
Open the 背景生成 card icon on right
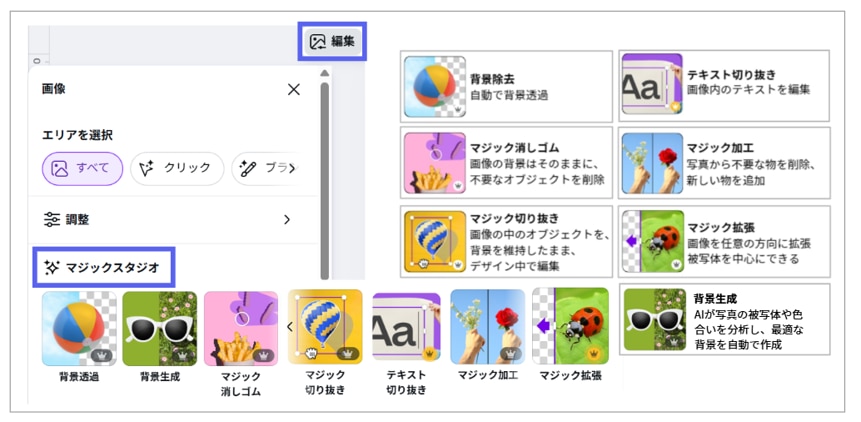tap(655, 319)
